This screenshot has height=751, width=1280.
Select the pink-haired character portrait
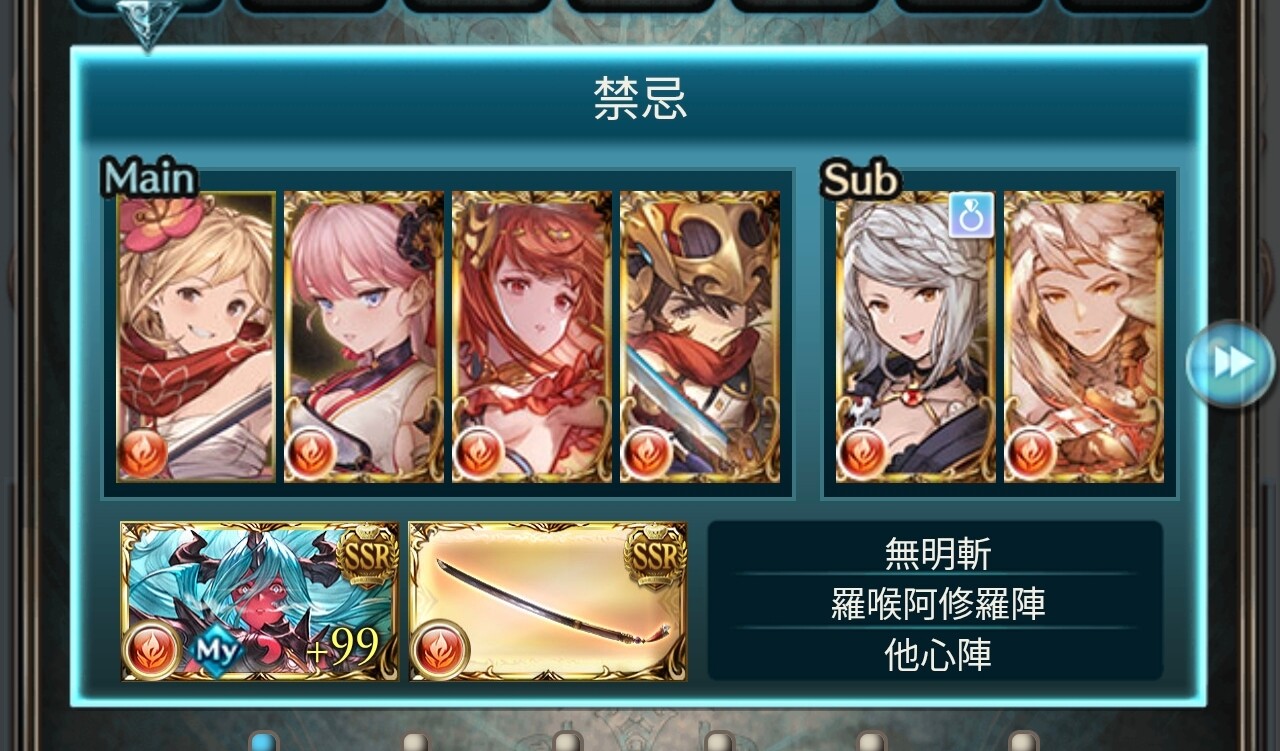[364, 337]
